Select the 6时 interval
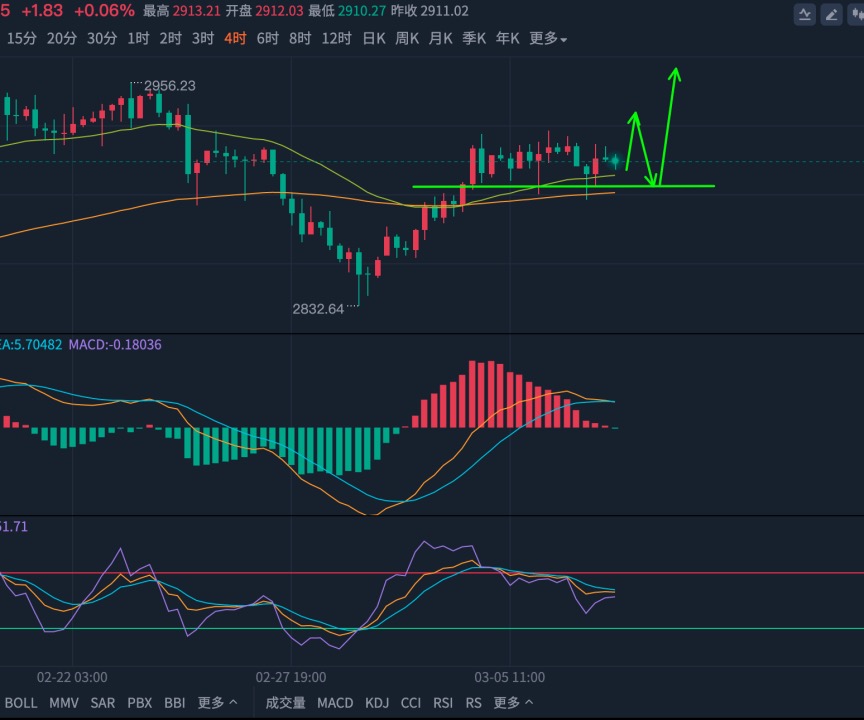864x720 pixels. (268, 38)
